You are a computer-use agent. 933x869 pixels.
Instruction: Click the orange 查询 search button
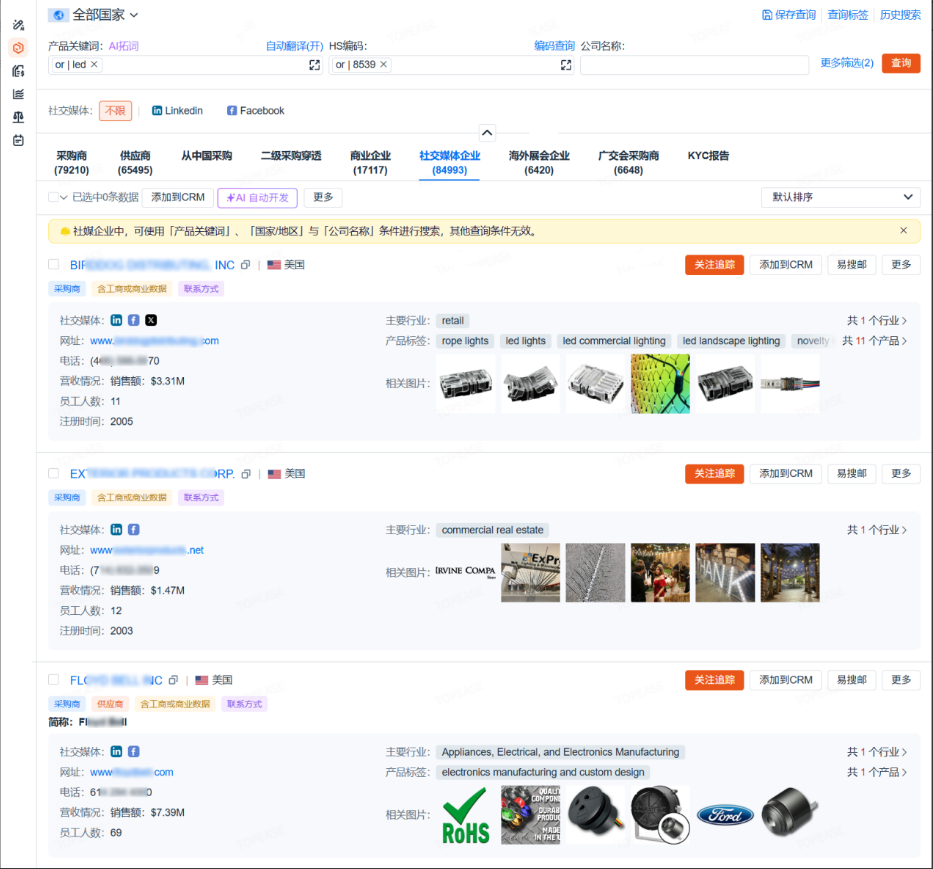(900, 64)
